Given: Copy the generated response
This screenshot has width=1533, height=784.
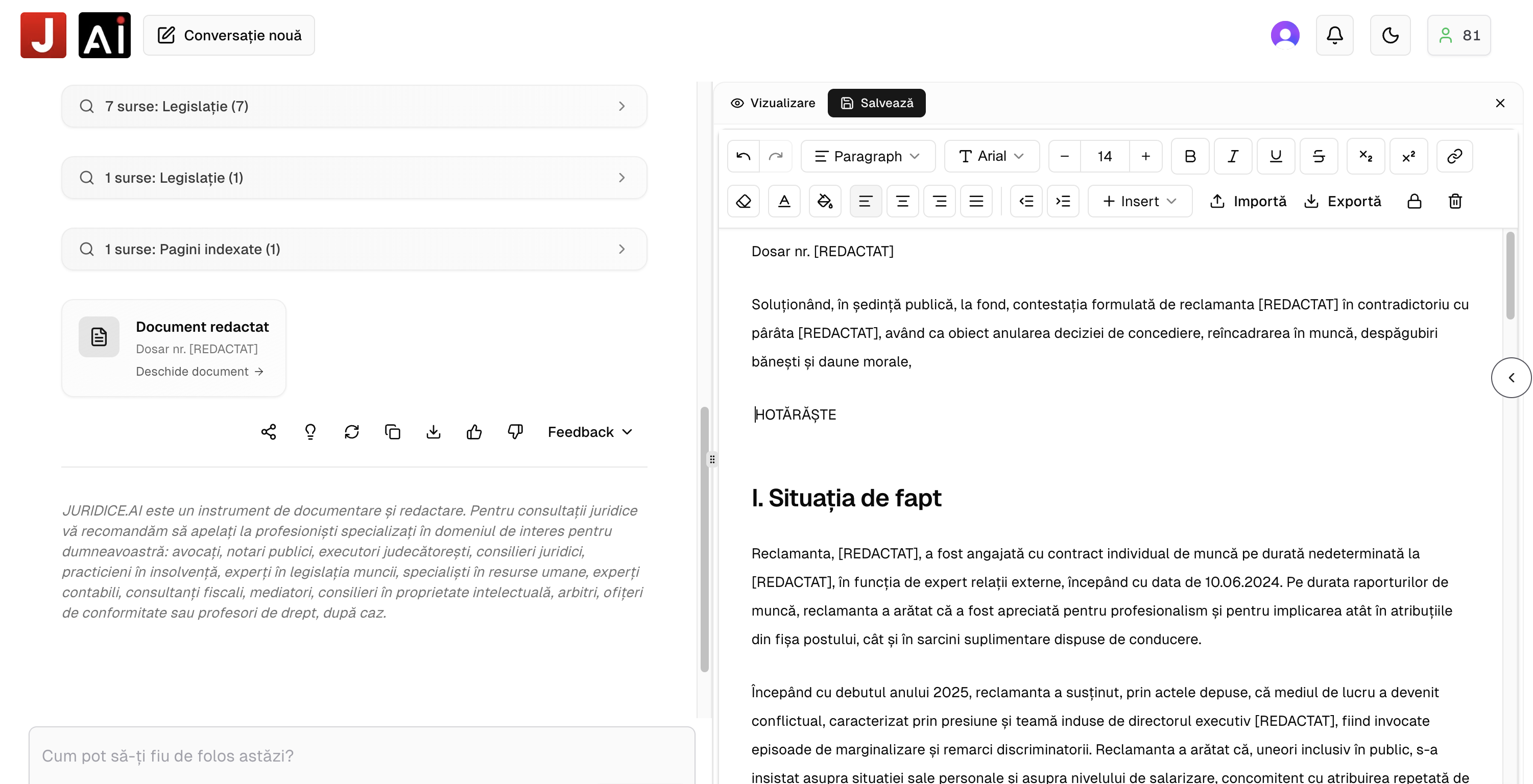Looking at the screenshot, I should [x=392, y=432].
